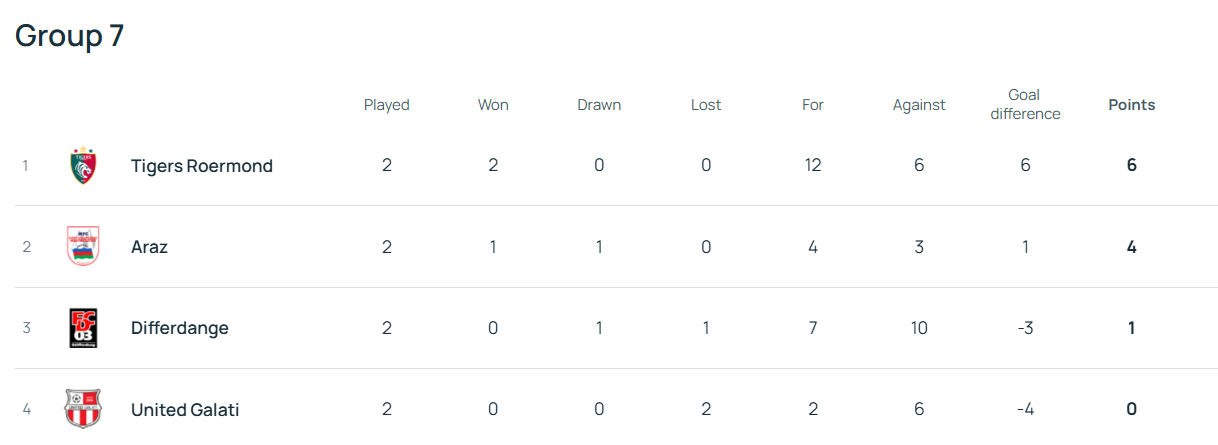Click the Played column header
Viewport: 1218px width, 445px height.
click(x=386, y=105)
